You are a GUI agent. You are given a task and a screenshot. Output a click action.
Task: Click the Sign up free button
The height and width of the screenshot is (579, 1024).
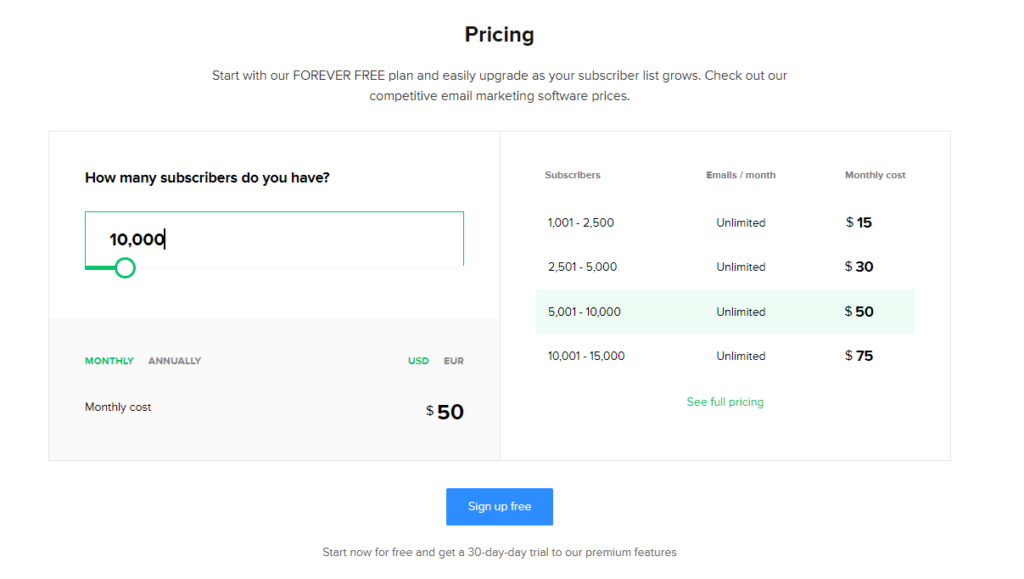click(499, 507)
